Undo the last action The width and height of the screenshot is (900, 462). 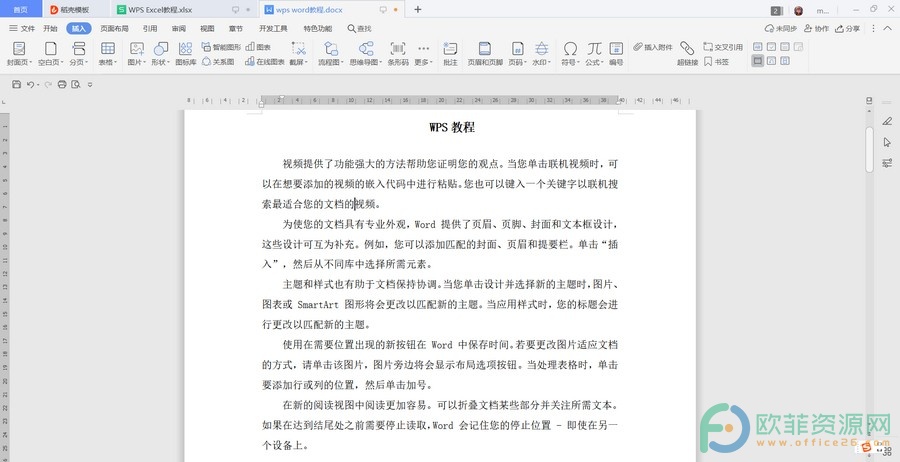30,84
